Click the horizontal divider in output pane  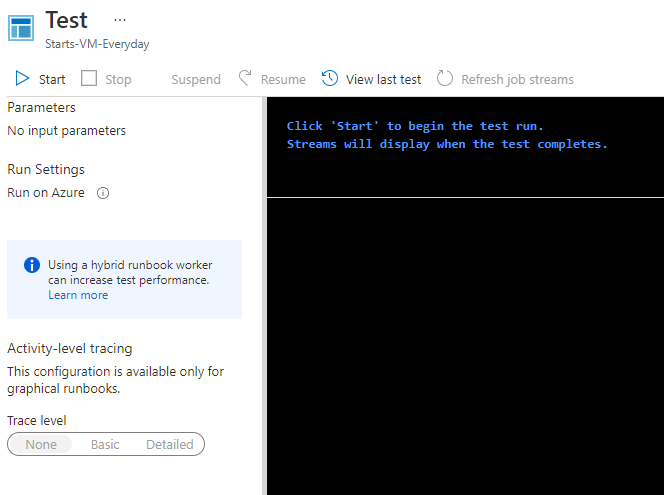[x=465, y=197]
